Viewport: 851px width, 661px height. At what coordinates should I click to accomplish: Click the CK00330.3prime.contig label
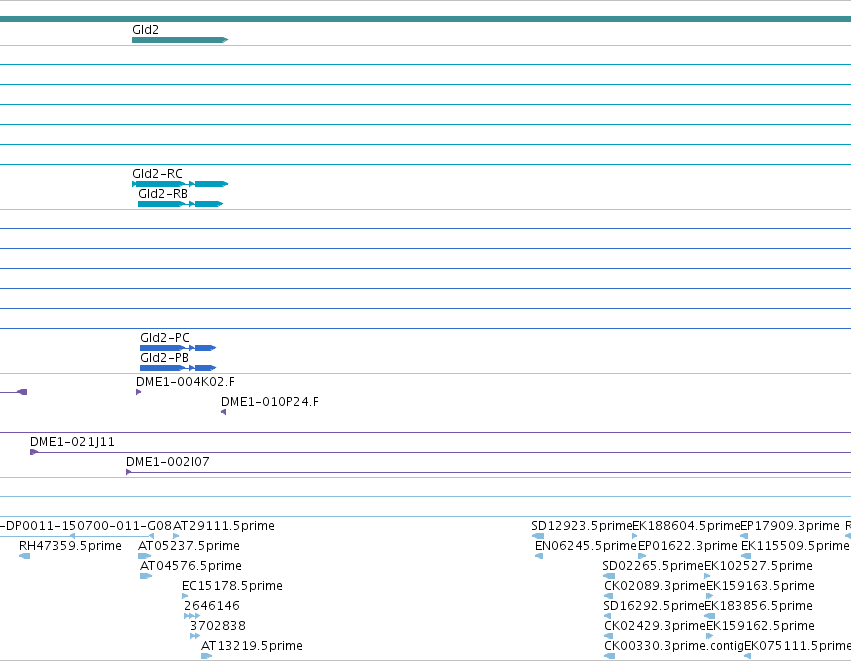(x=674, y=646)
